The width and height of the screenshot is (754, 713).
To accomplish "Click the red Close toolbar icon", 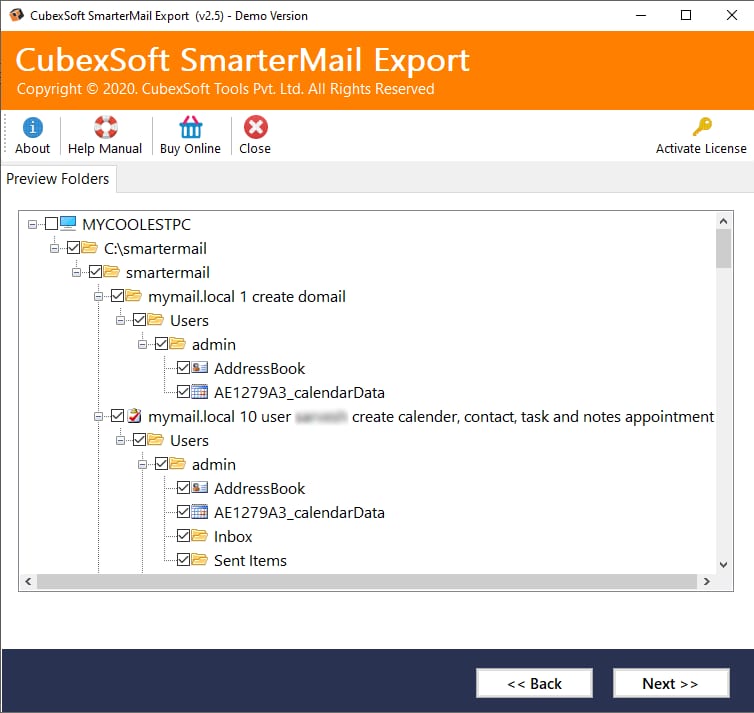I will click(256, 127).
